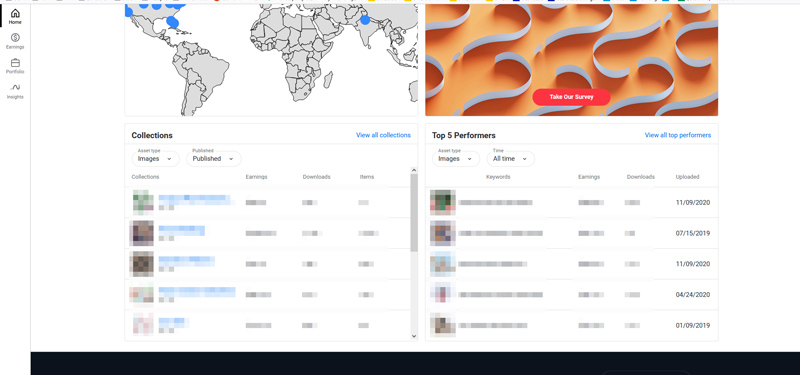Screen dimensions: 800x375
Task: Expand the Time All time dropdown
Action: [x=511, y=159]
